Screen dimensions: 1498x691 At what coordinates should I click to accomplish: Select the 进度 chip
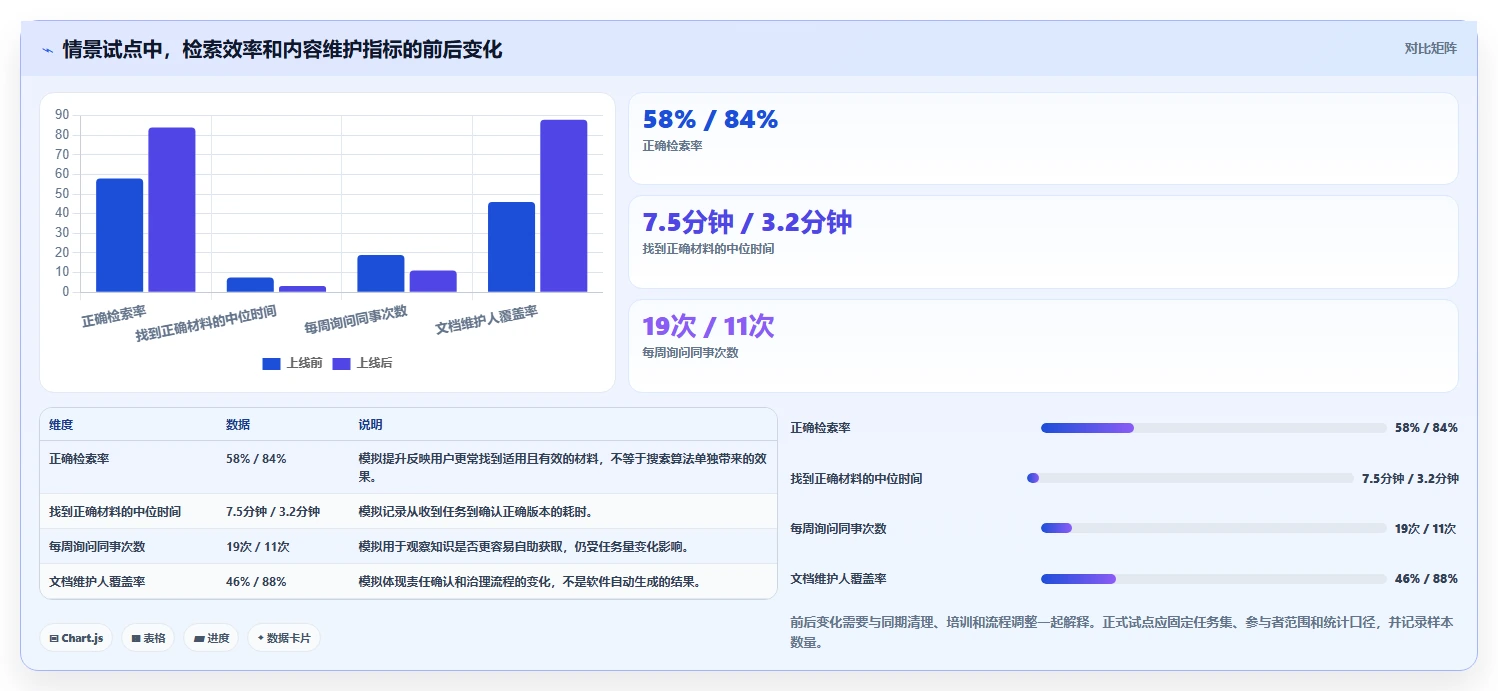211,638
